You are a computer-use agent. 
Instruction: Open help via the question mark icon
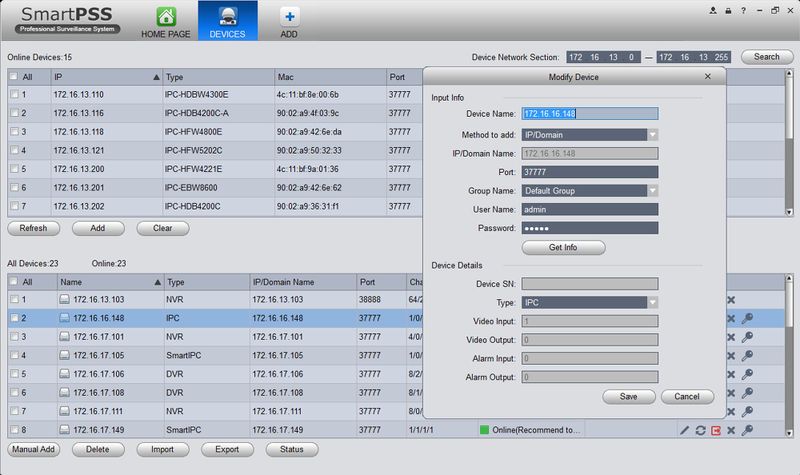(742, 10)
